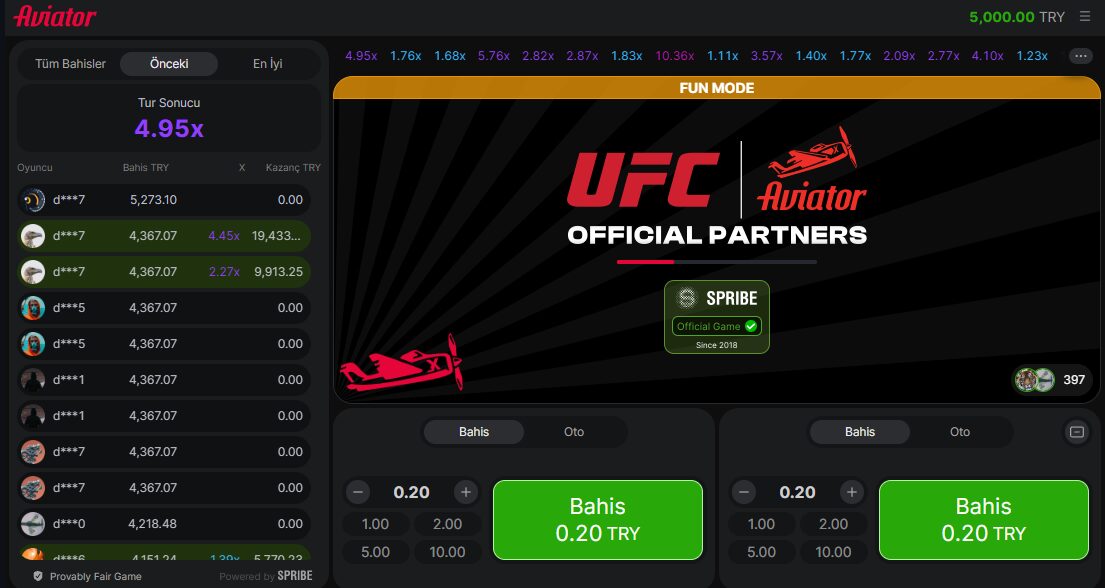Open the Provably Fair Game link

[96, 577]
